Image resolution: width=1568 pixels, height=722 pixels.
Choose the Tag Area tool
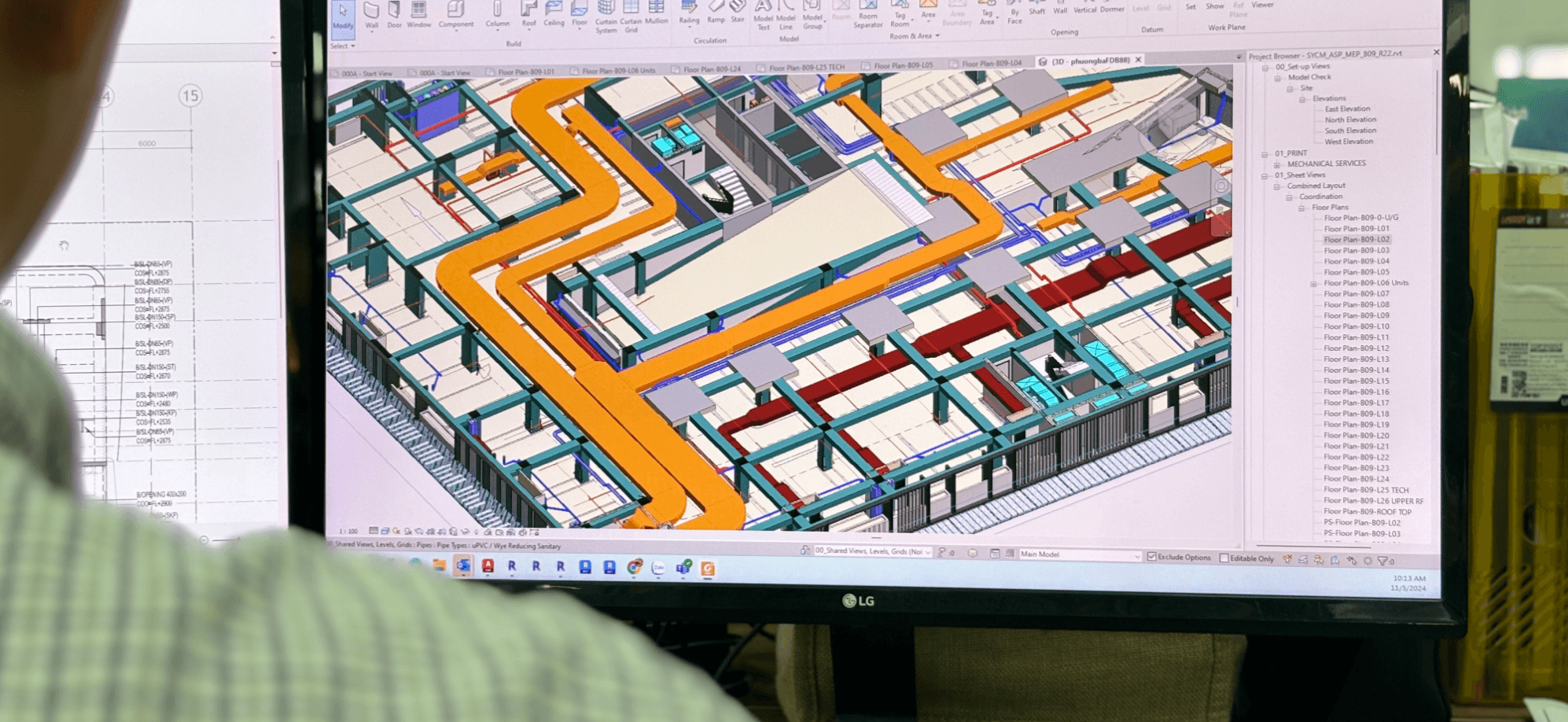tap(987, 14)
